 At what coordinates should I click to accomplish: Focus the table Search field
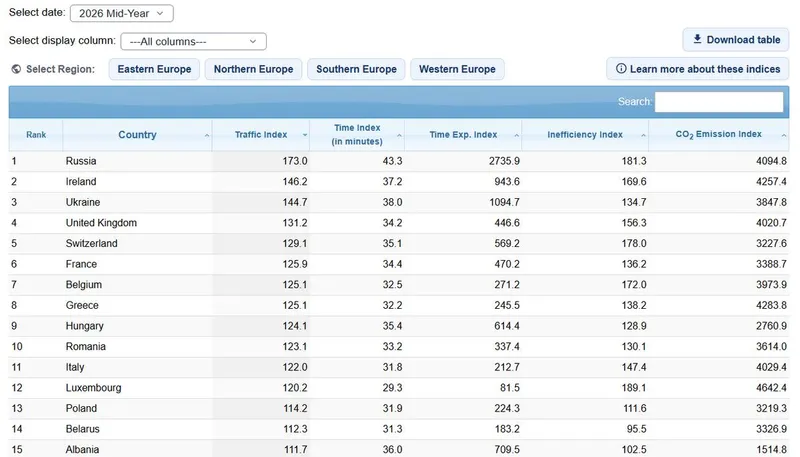coord(719,101)
